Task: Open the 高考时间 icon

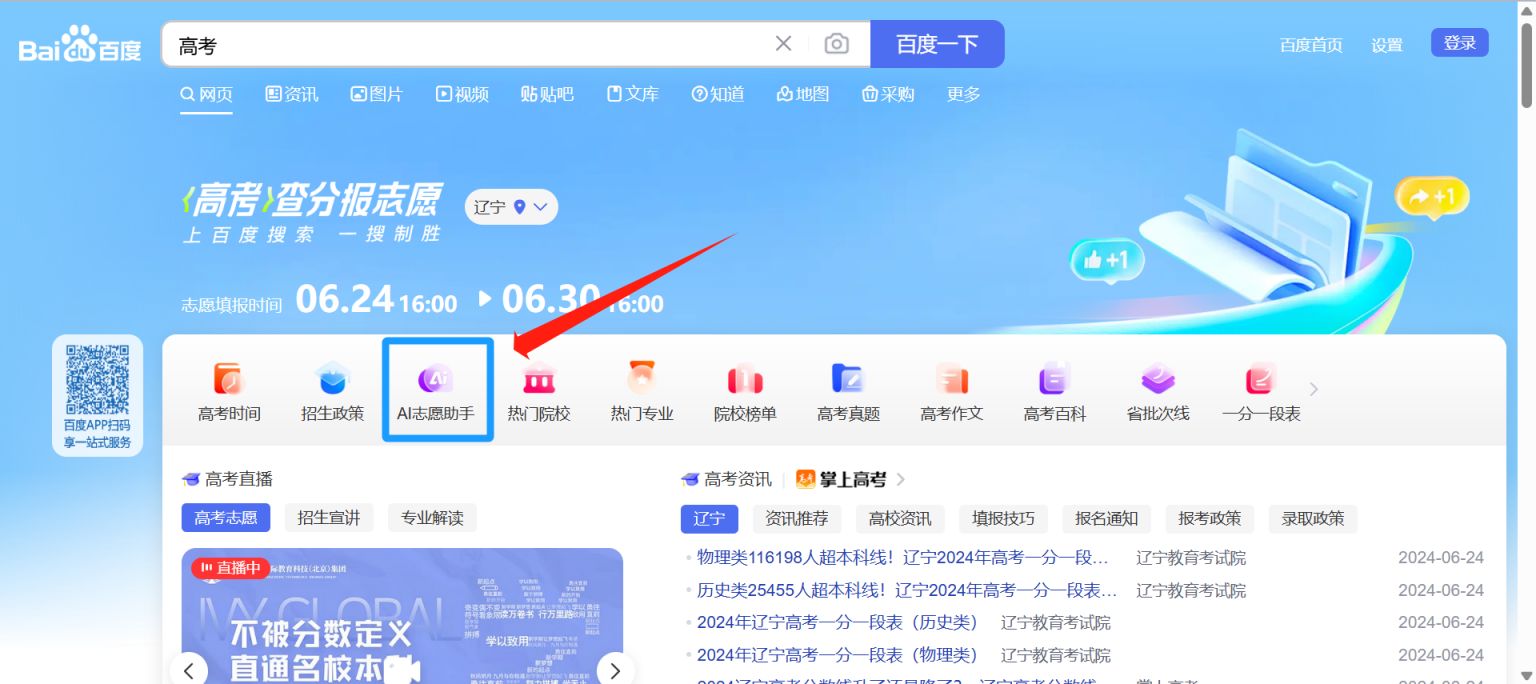Action: [x=229, y=391]
